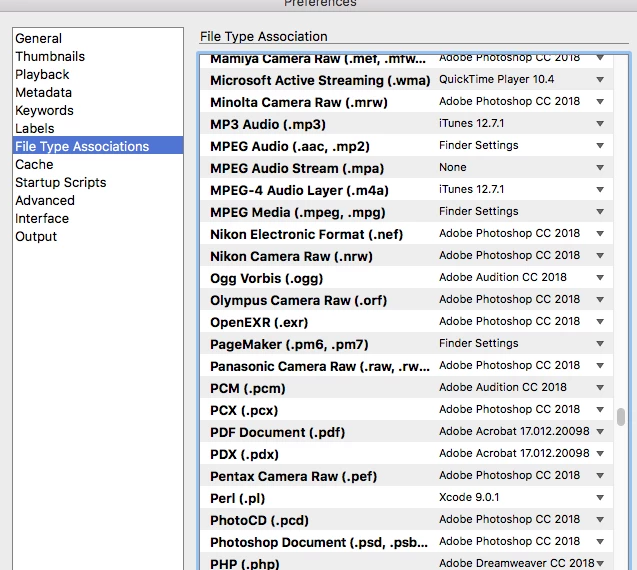Viewport: 637px width, 570px height.
Task: Click 'Xcode 9.0.1' value for Perl
Action: (469, 497)
